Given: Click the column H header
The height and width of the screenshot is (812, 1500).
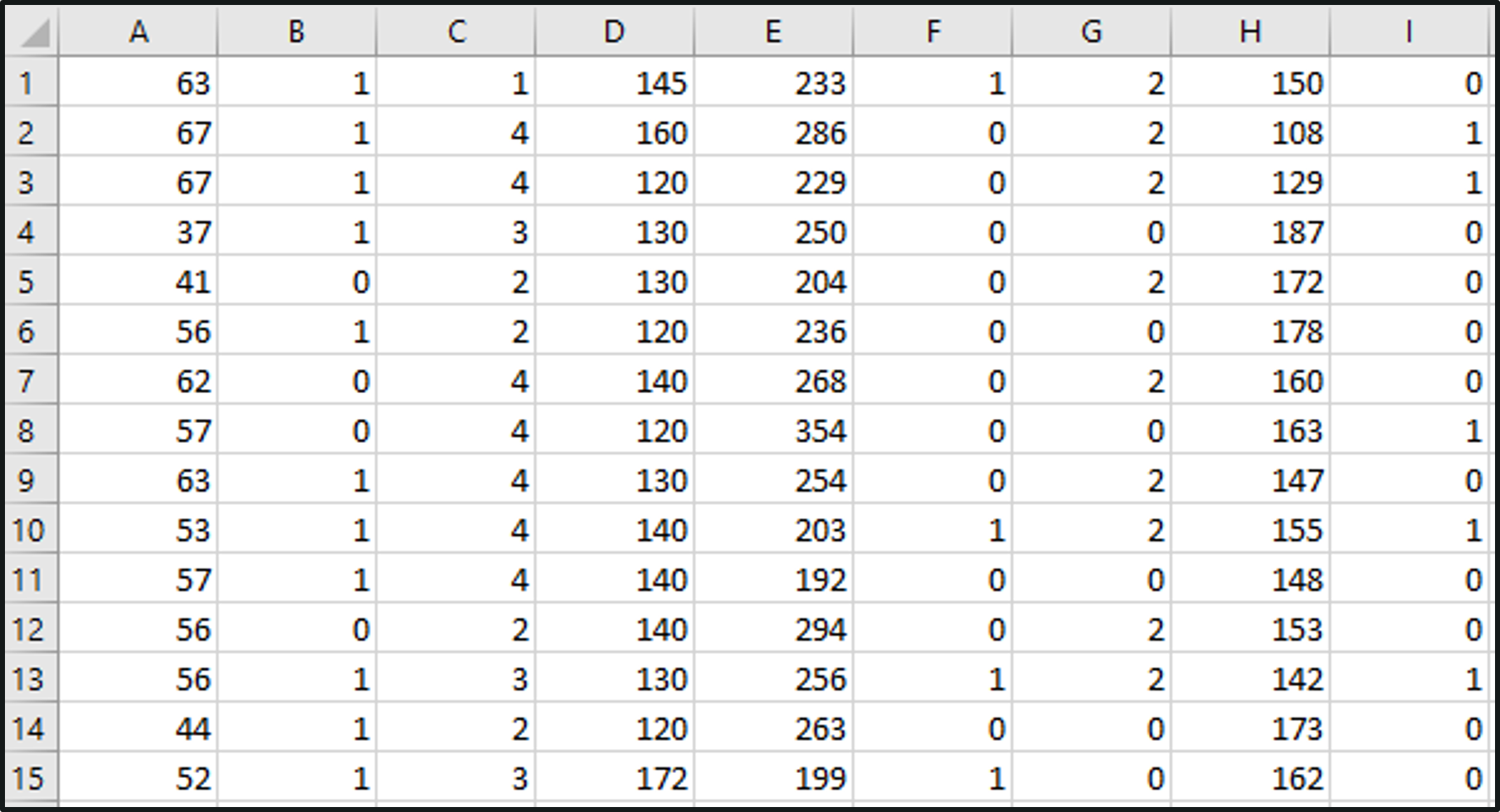Looking at the screenshot, I should pyautogui.click(x=1250, y=32).
